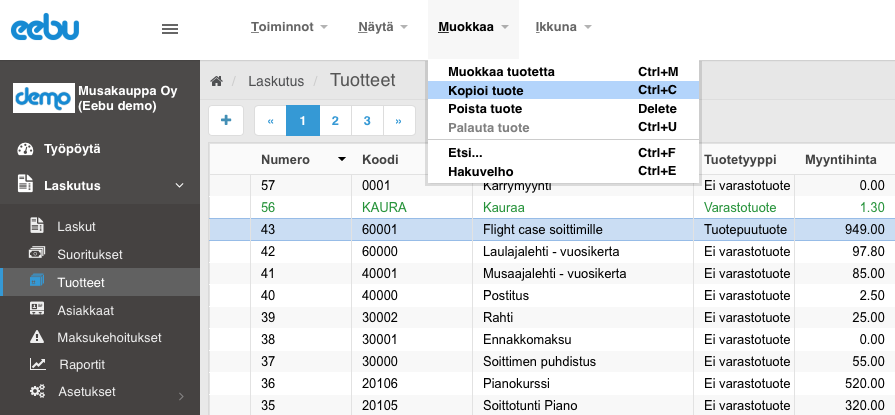This screenshot has height=415, width=895.
Task: Open Maksukehoitukset in the sidebar
Action: pos(109,337)
